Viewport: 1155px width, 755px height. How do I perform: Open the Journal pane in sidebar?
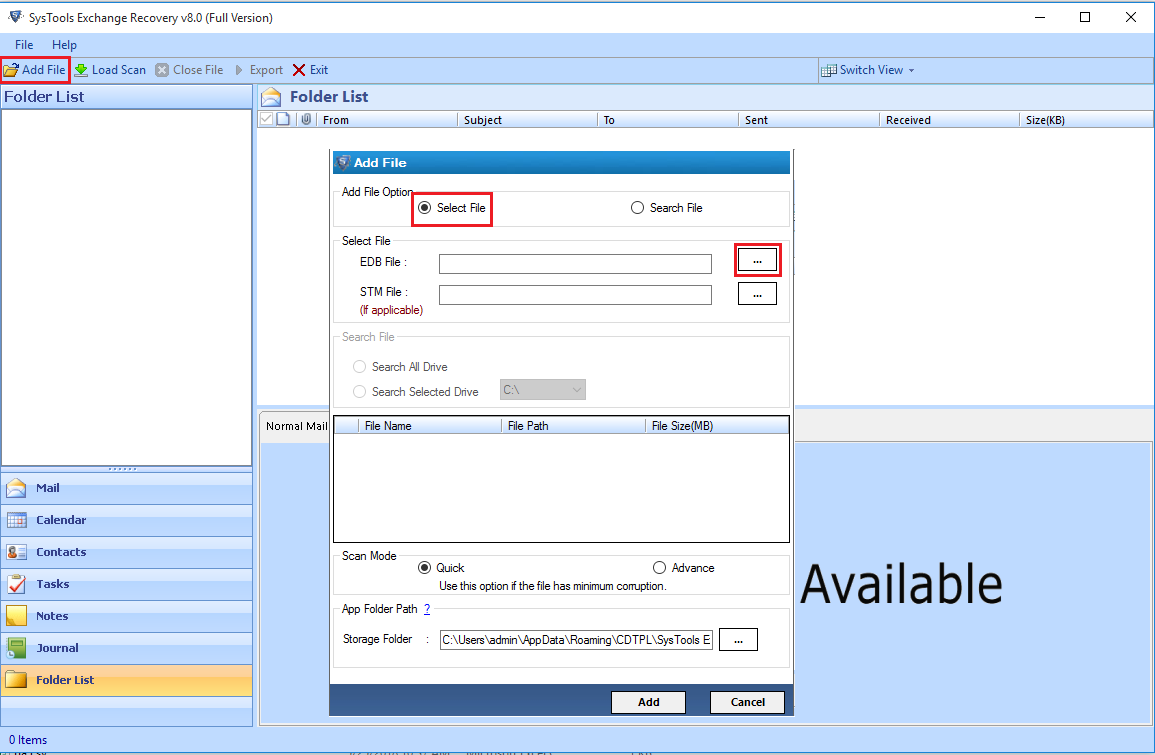127,648
